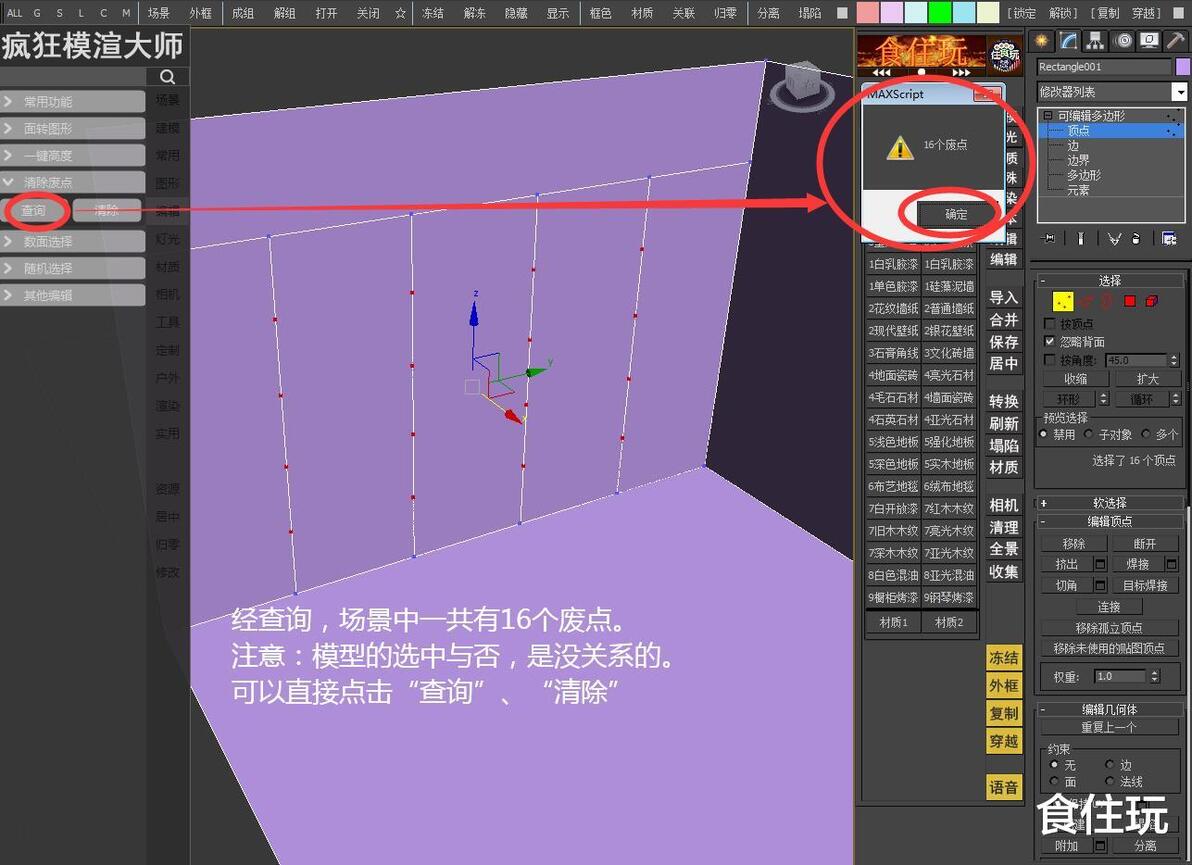This screenshot has height=865, width=1192.
Task: Click 确定 in MAXScript dialog
Action: pos(956,214)
